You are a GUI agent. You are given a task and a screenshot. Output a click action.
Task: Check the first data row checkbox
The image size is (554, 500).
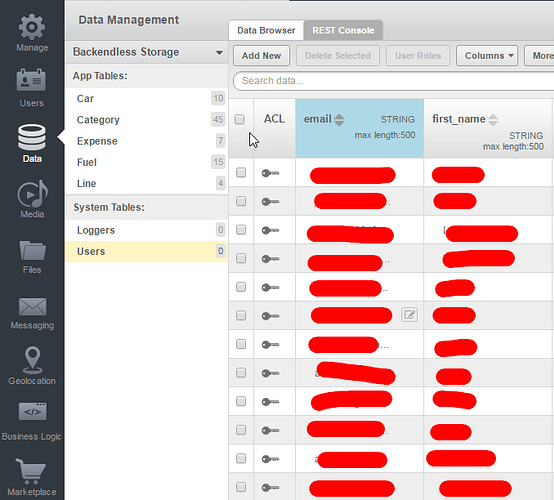point(241,172)
